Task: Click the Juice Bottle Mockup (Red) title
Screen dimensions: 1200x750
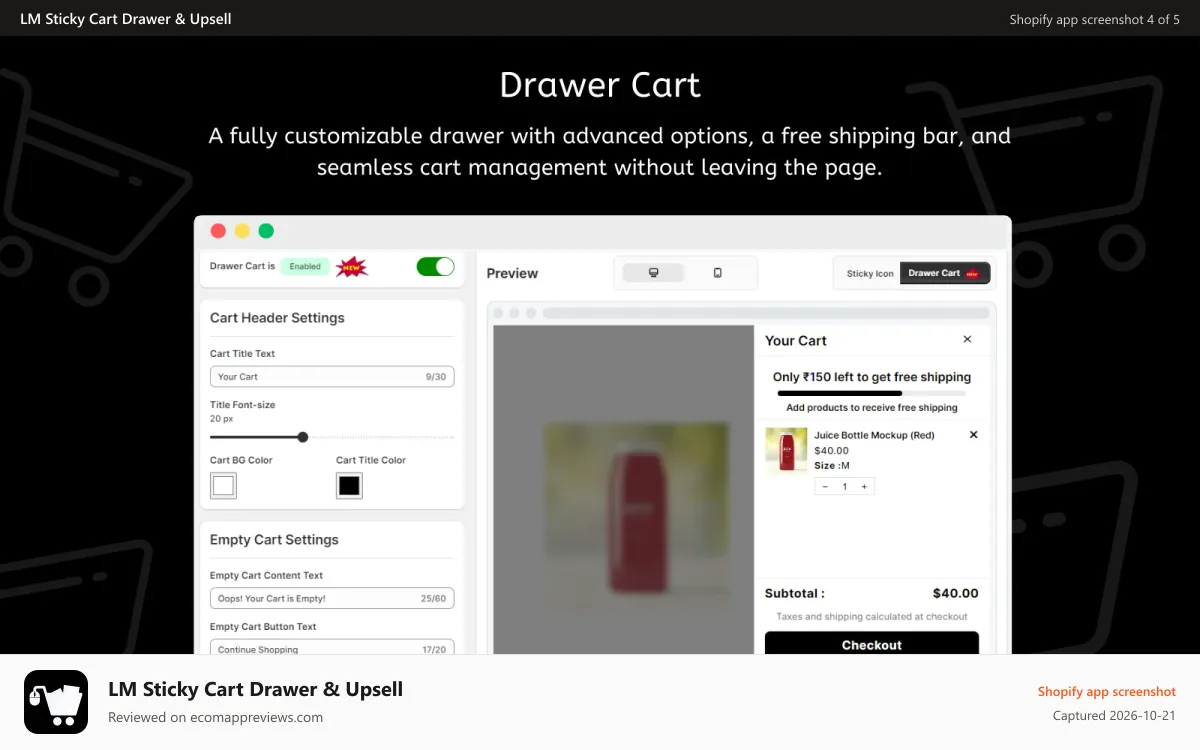Action: (874, 435)
